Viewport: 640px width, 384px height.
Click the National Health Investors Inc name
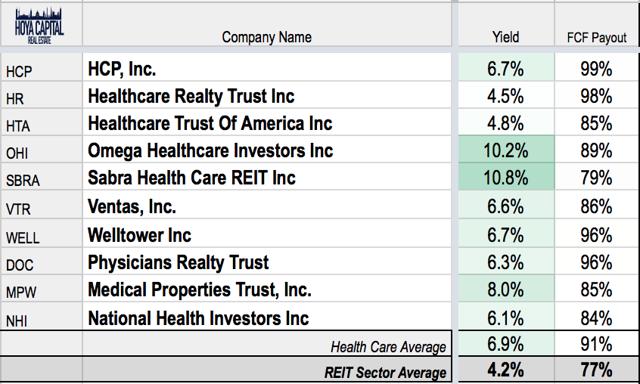point(198,318)
